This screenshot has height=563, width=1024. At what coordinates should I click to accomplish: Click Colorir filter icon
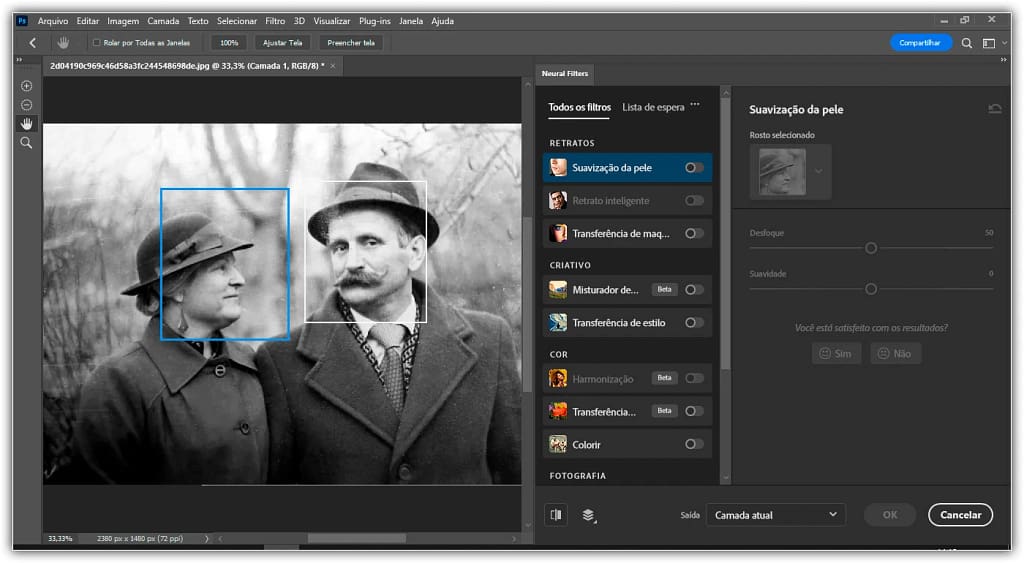point(558,444)
